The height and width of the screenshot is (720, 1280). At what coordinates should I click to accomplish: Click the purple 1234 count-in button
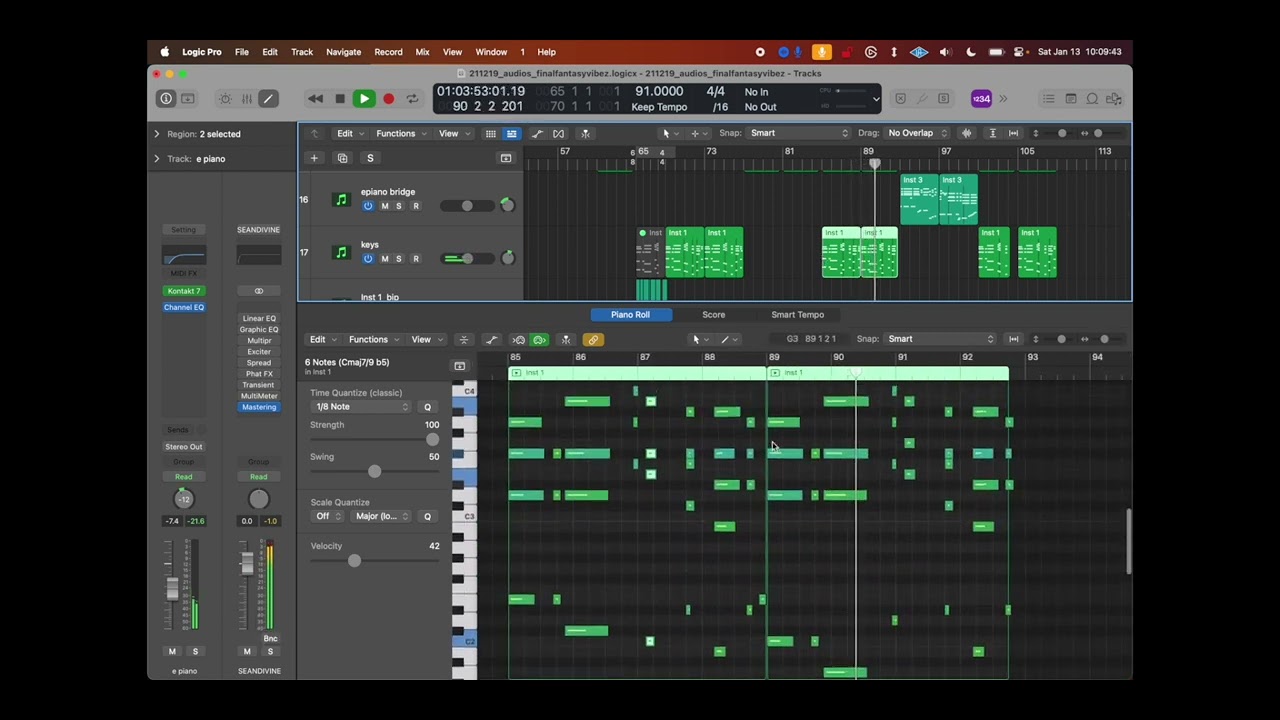pyautogui.click(x=981, y=99)
